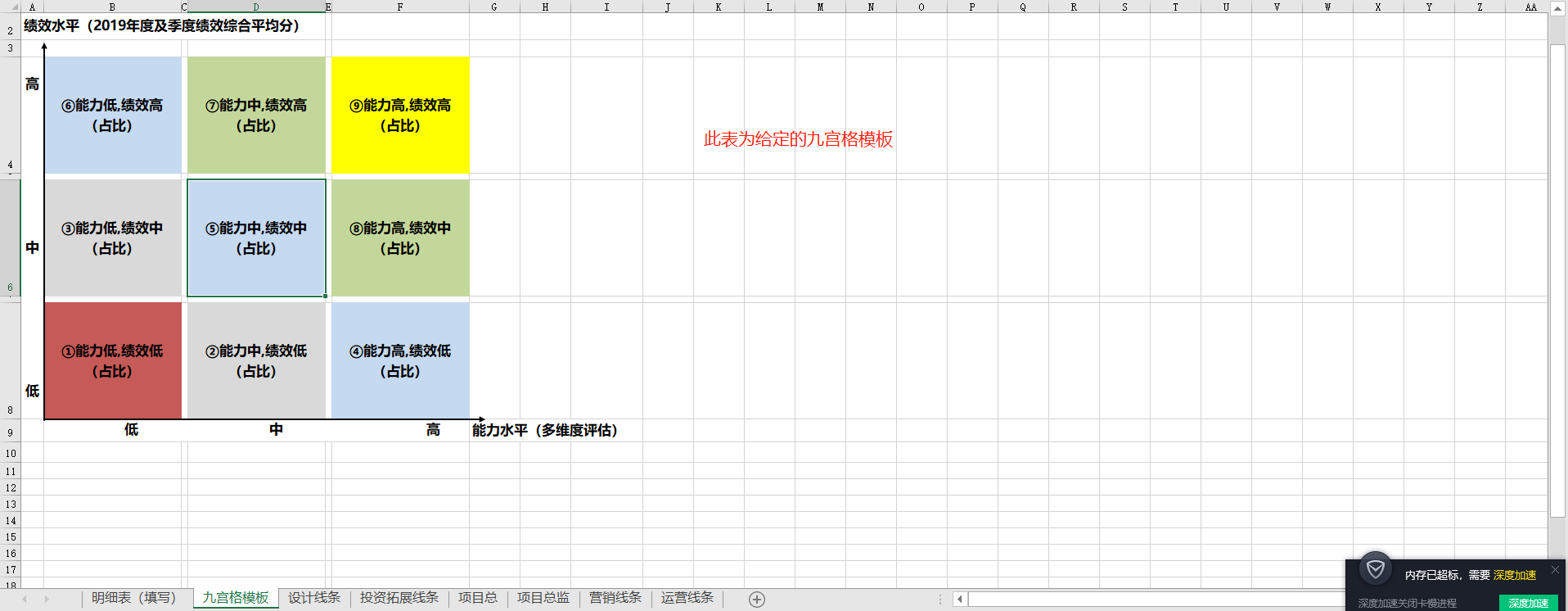Screen dimensions: 1568x611
Task: Select the ③能力低,绩效中 cell
Action: [x=113, y=238]
